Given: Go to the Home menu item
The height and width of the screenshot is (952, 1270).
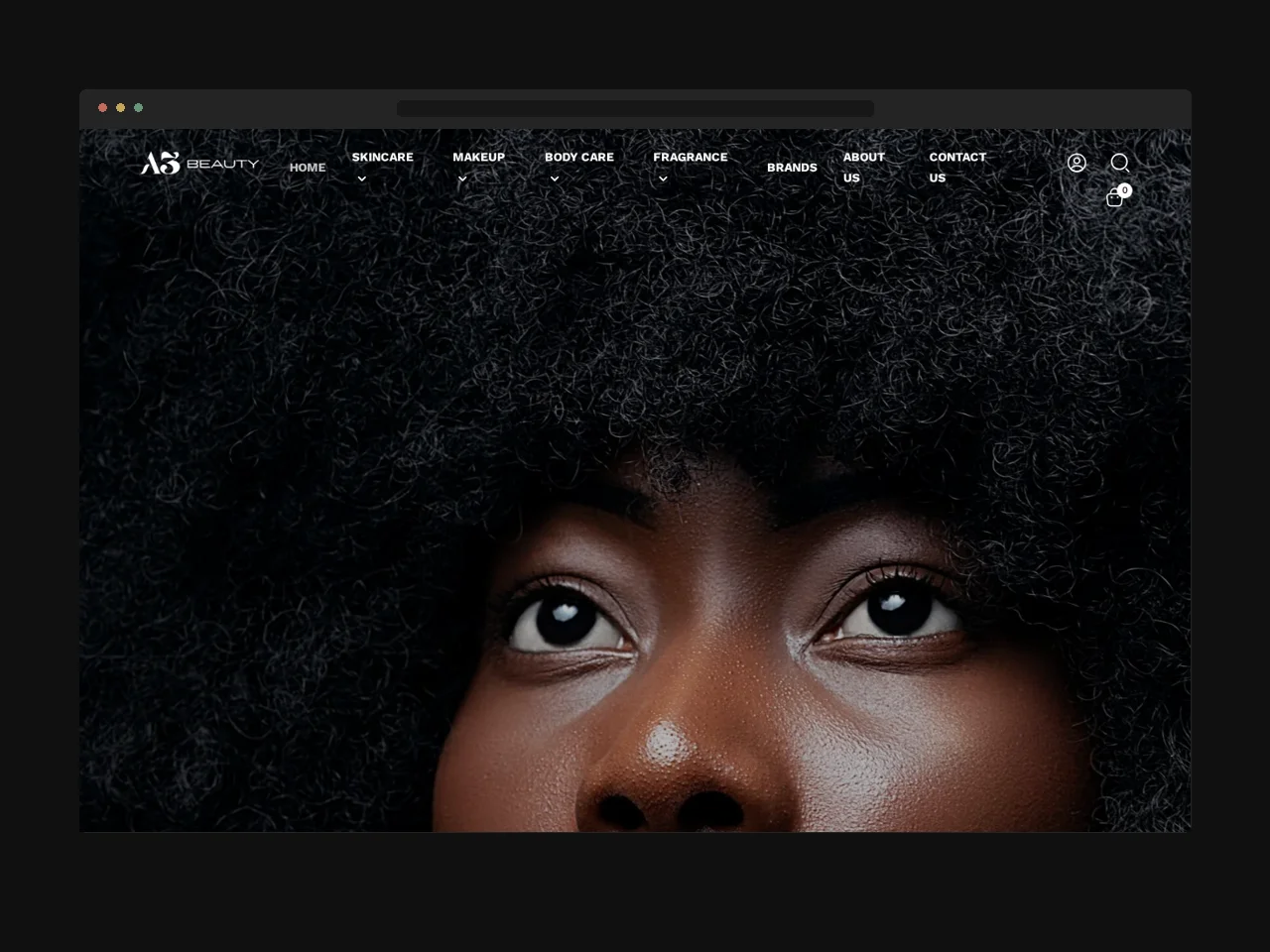Looking at the screenshot, I should click(x=308, y=168).
